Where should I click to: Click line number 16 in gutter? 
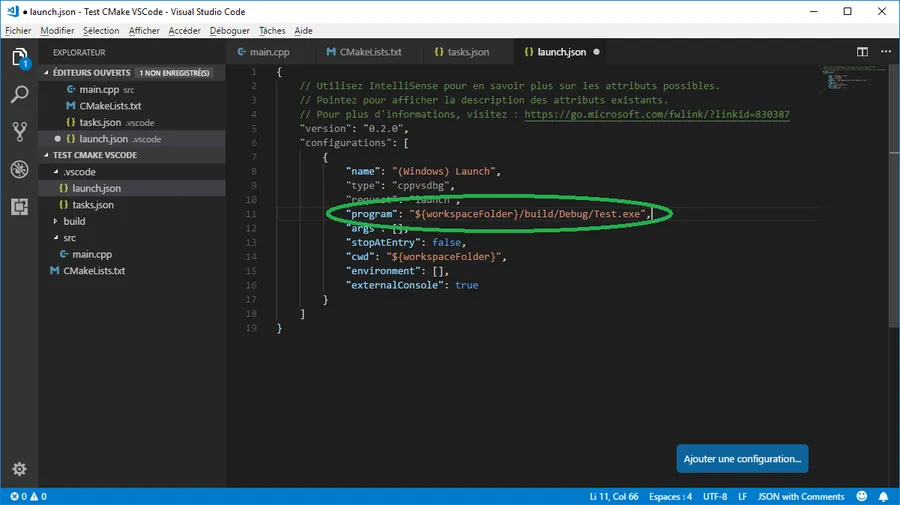coord(251,285)
